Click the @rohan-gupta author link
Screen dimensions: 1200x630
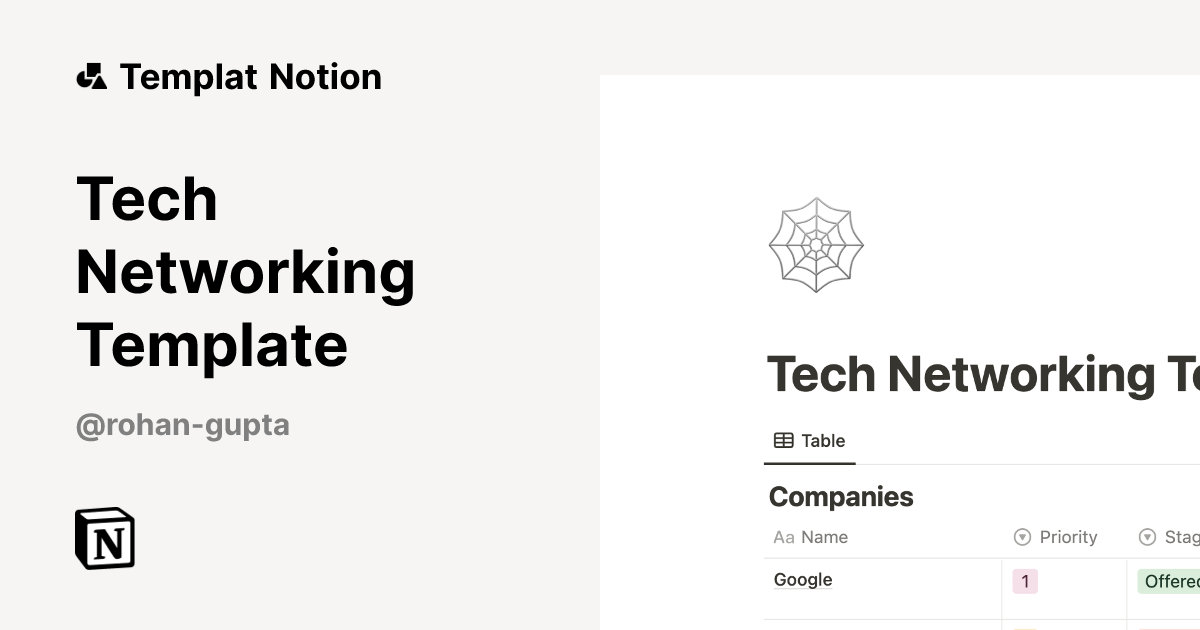point(183,425)
